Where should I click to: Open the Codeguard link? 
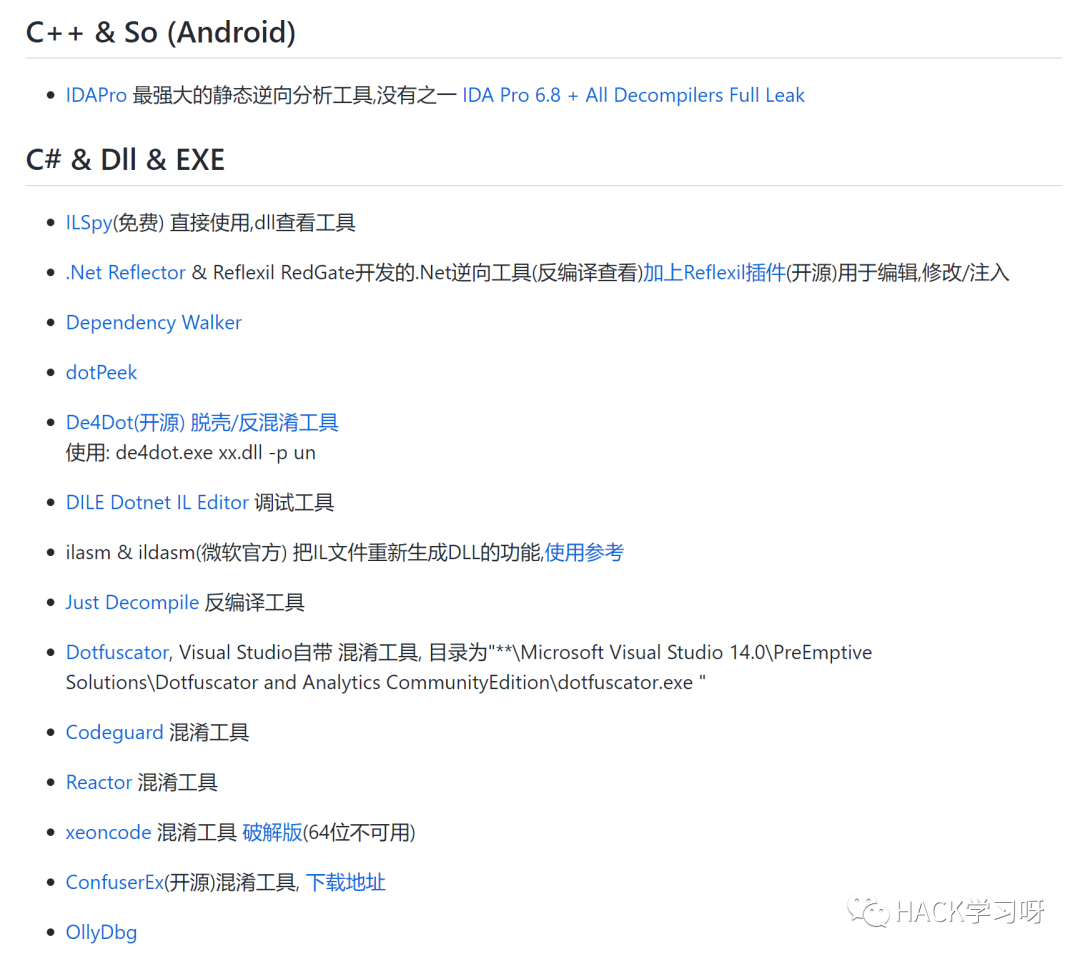pos(114,732)
